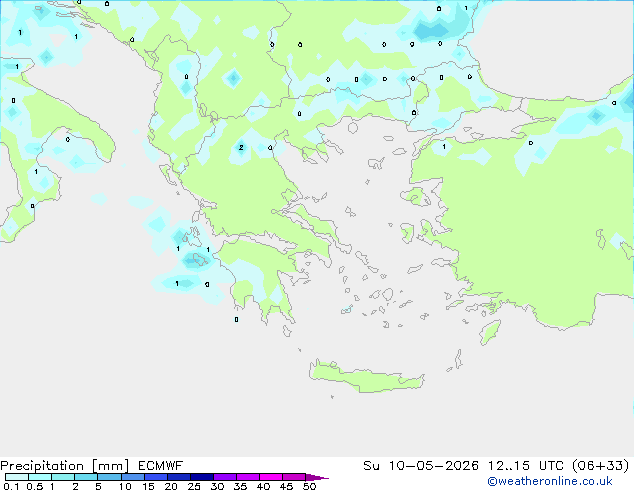Pick the 20–25 mm dark blue swatch
The height and width of the screenshot is (490, 634).
pos(178,477)
